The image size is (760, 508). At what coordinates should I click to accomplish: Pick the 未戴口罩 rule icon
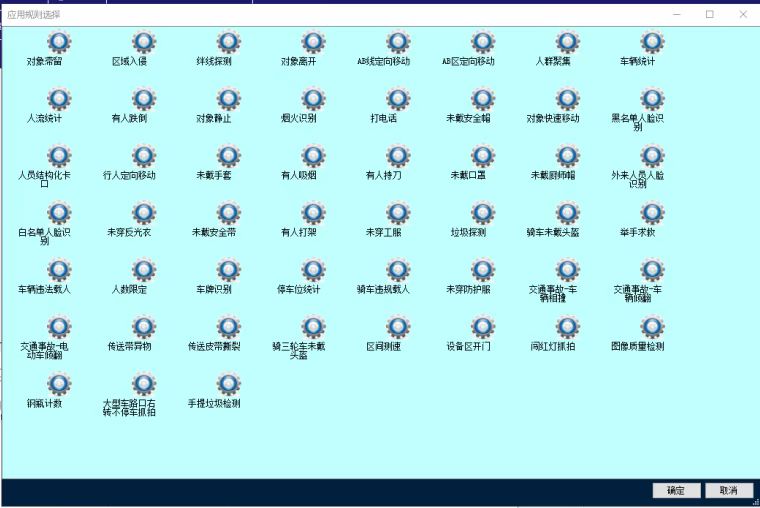pyautogui.click(x=483, y=156)
